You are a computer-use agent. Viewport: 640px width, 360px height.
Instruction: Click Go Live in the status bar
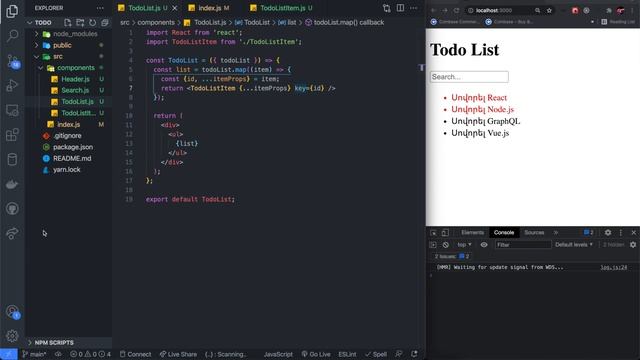coord(316,354)
